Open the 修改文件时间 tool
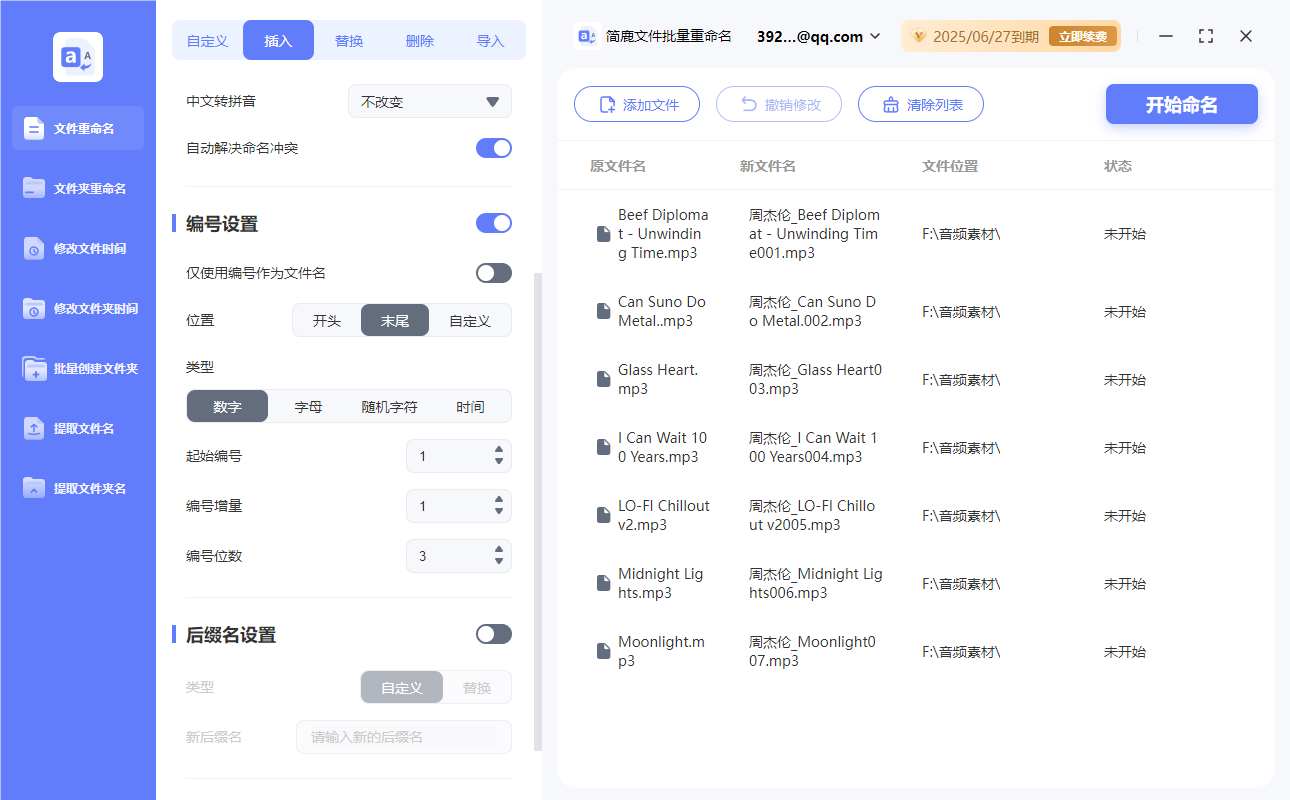Viewport: 1290px width, 800px height. [x=77, y=248]
